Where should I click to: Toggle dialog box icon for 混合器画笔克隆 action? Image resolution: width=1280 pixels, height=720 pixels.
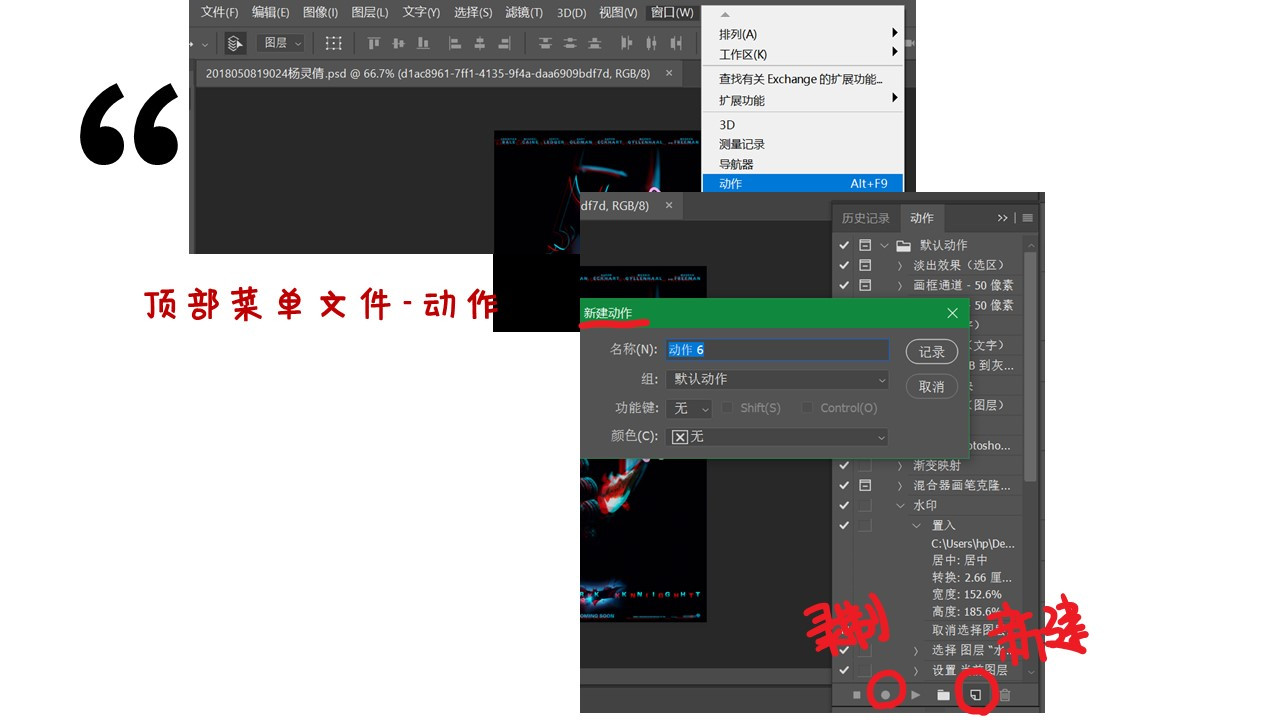coord(865,485)
